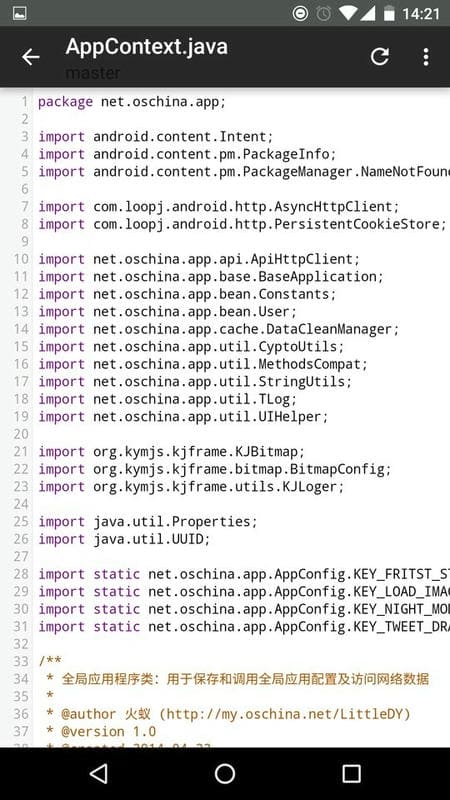Screen dimensions: 450x800
Task: Click the import AsyncHttpClient code line
Action: coord(219,207)
